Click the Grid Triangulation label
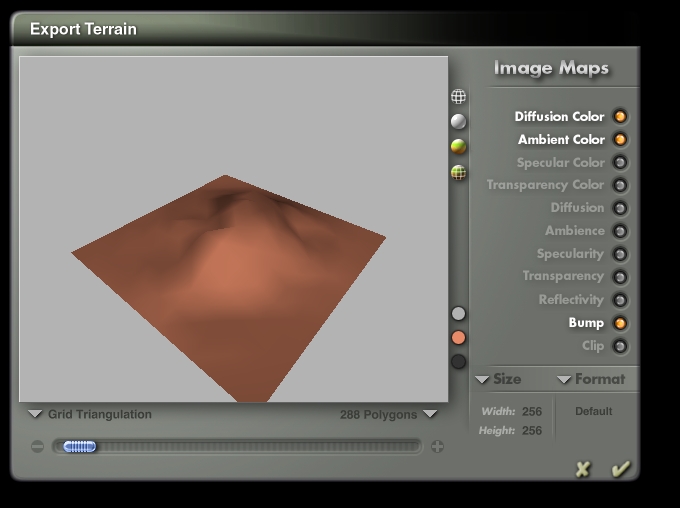This screenshot has height=508, width=680. point(100,415)
